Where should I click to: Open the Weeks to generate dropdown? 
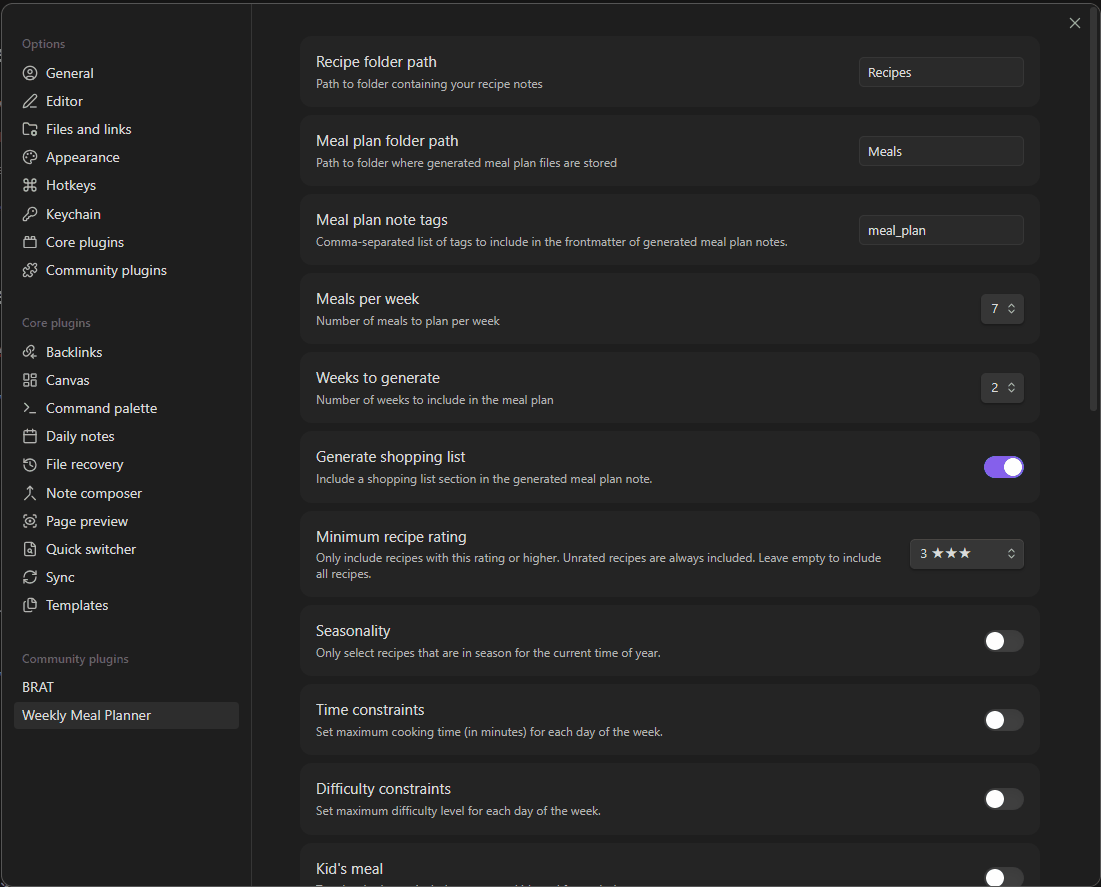[x=1002, y=388]
